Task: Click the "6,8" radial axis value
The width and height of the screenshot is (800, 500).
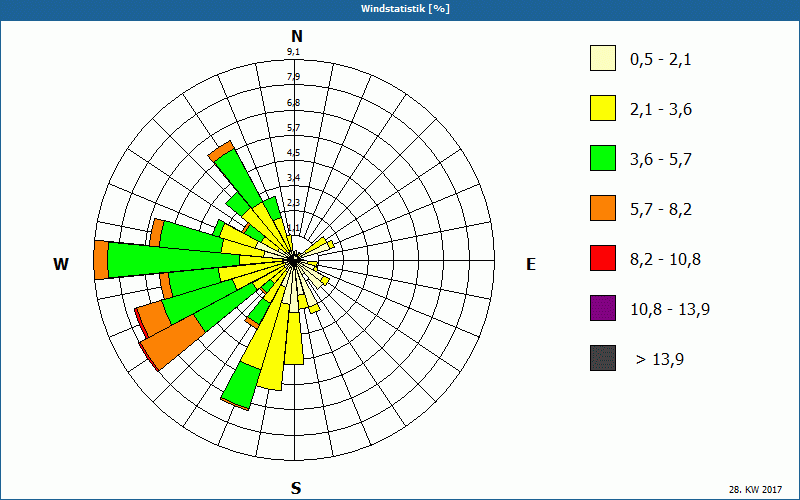Action: 293,103
